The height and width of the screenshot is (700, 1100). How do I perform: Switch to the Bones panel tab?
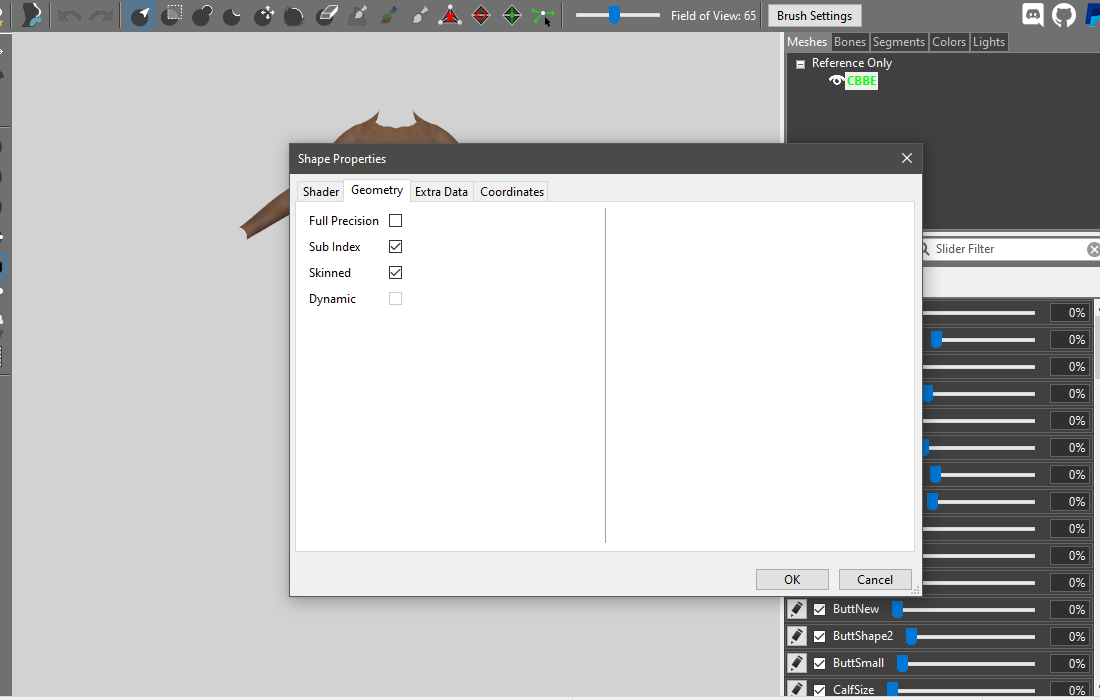[x=850, y=42]
